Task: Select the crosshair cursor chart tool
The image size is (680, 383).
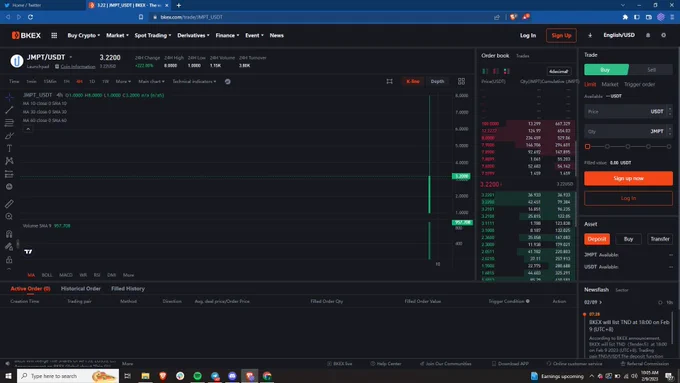Action: click(x=9, y=97)
